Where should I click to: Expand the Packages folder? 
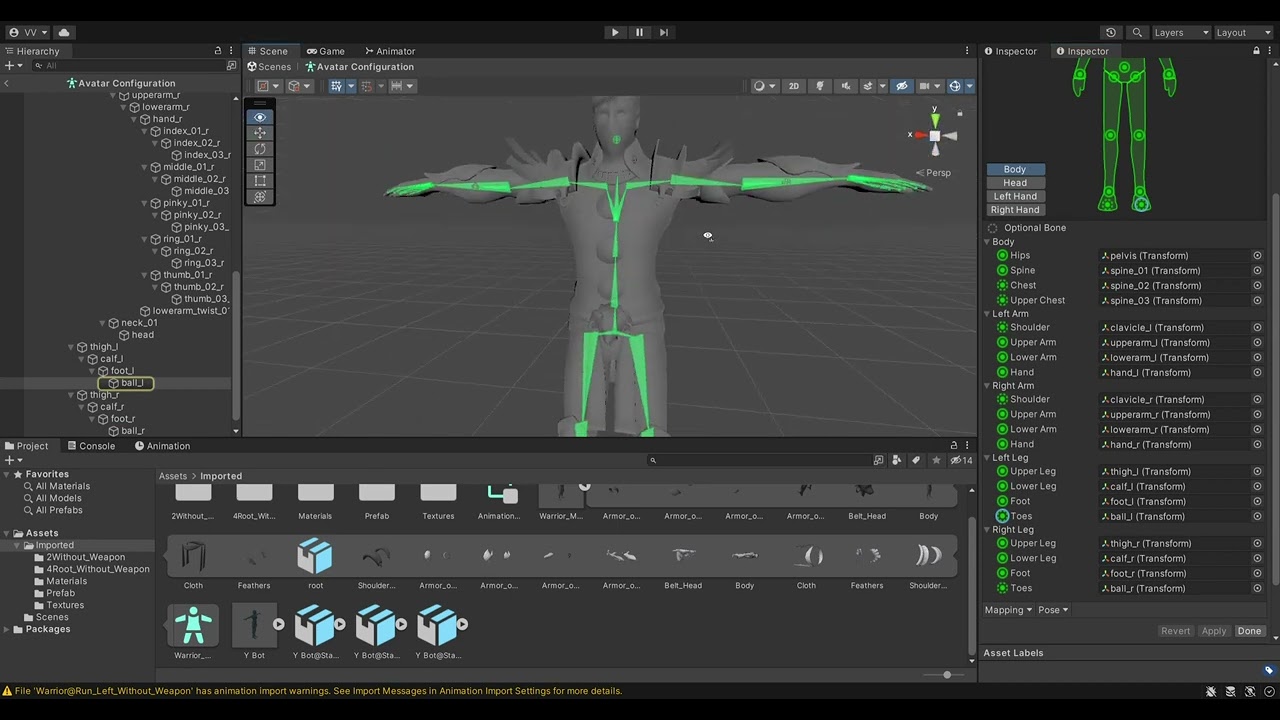point(7,630)
